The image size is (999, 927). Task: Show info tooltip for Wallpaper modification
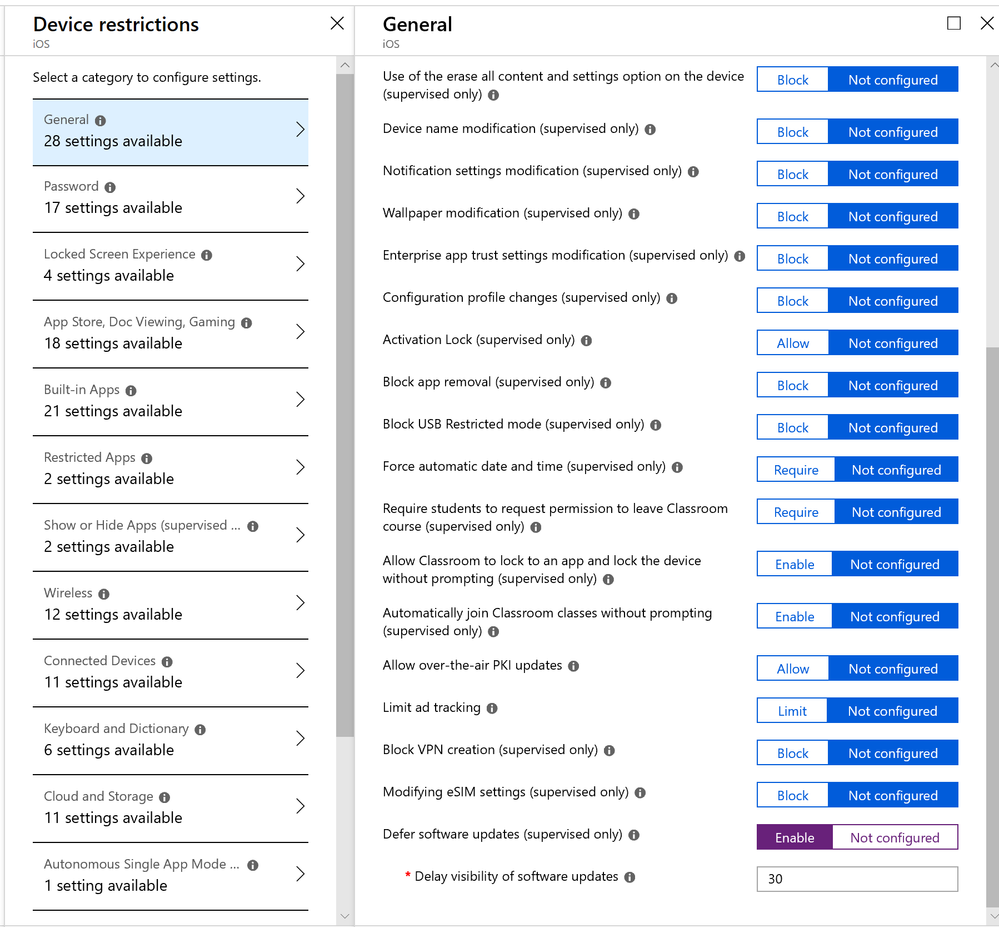(634, 214)
